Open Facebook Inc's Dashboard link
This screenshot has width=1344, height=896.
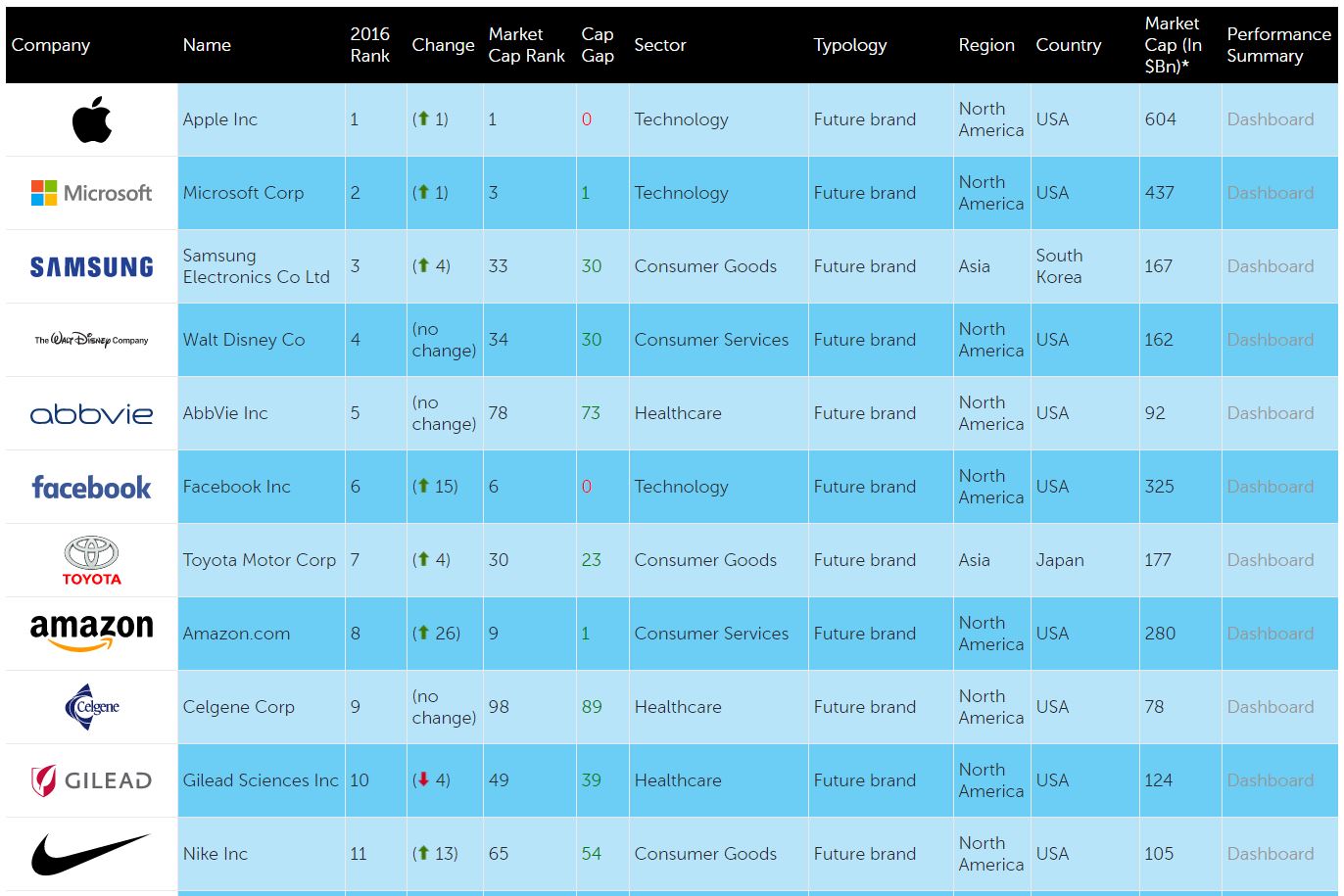[x=1270, y=487]
